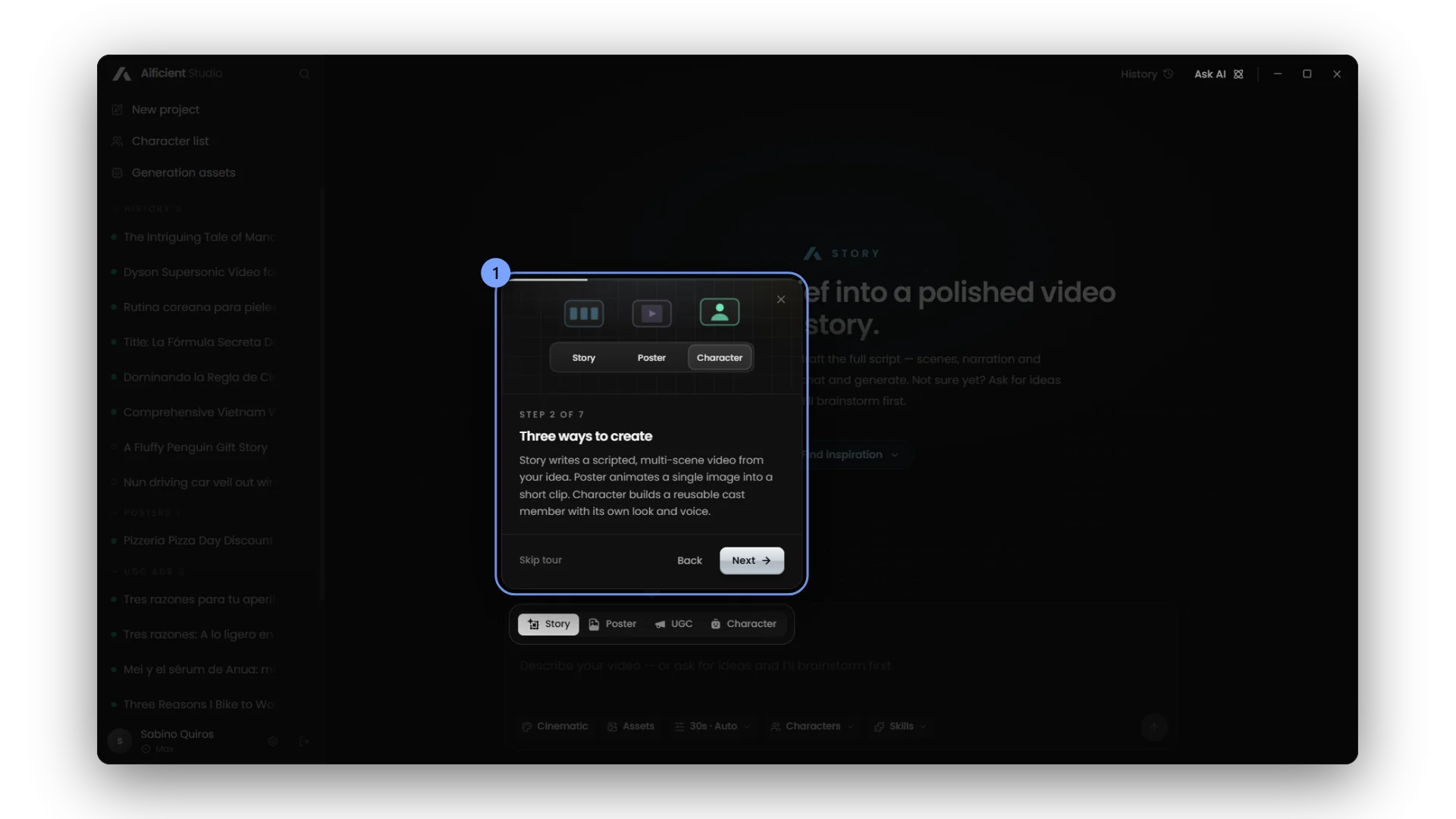Switch to UGC mode in composer
The height and width of the screenshot is (819, 1456).
click(x=673, y=624)
